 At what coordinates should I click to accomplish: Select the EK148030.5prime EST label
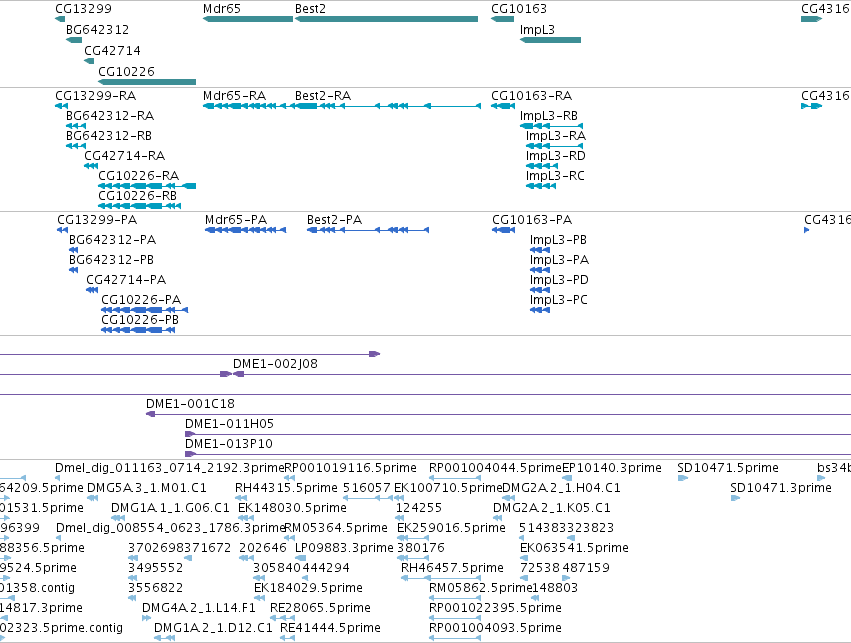pos(293,508)
